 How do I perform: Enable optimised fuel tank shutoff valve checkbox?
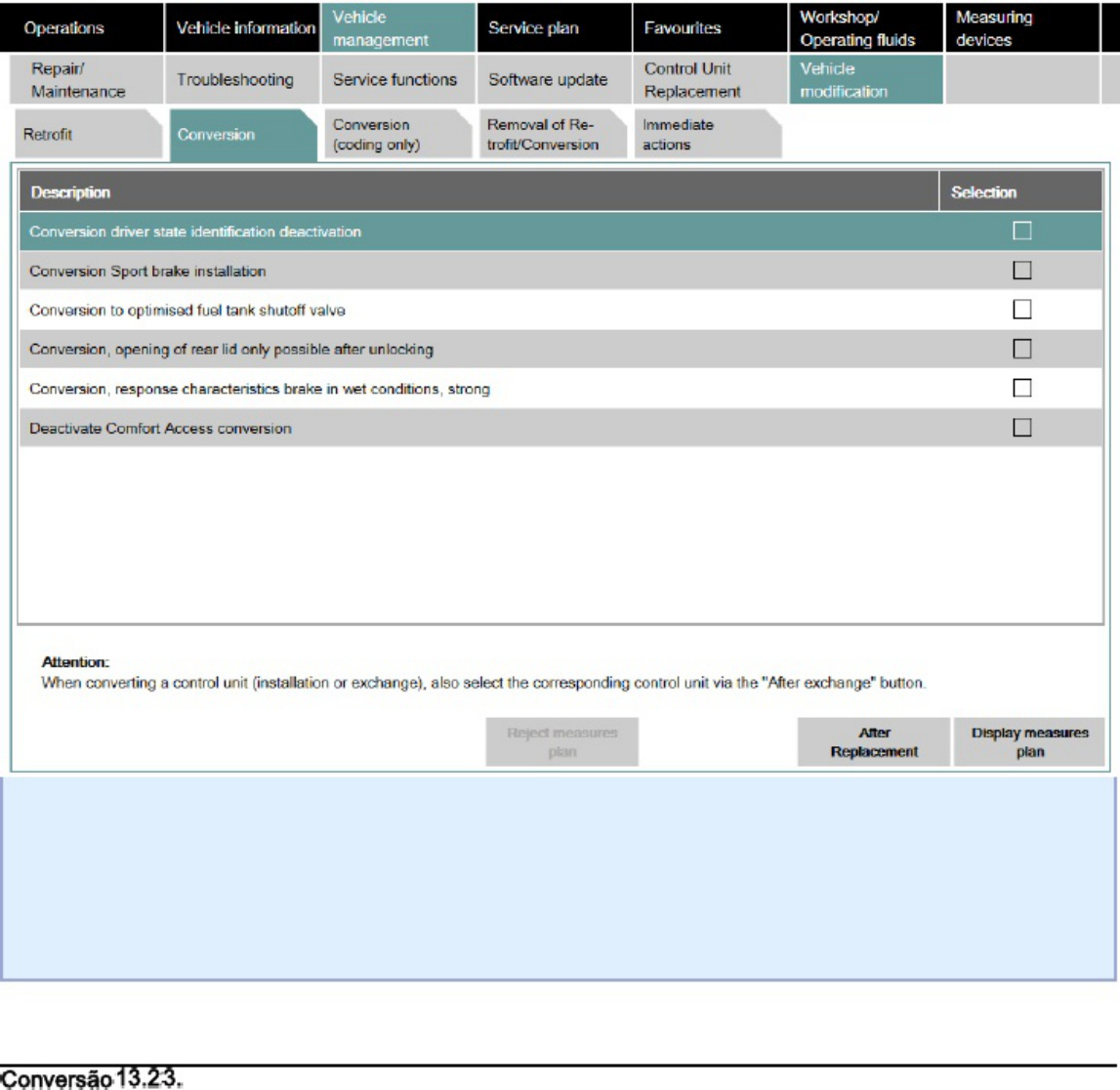1022,310
